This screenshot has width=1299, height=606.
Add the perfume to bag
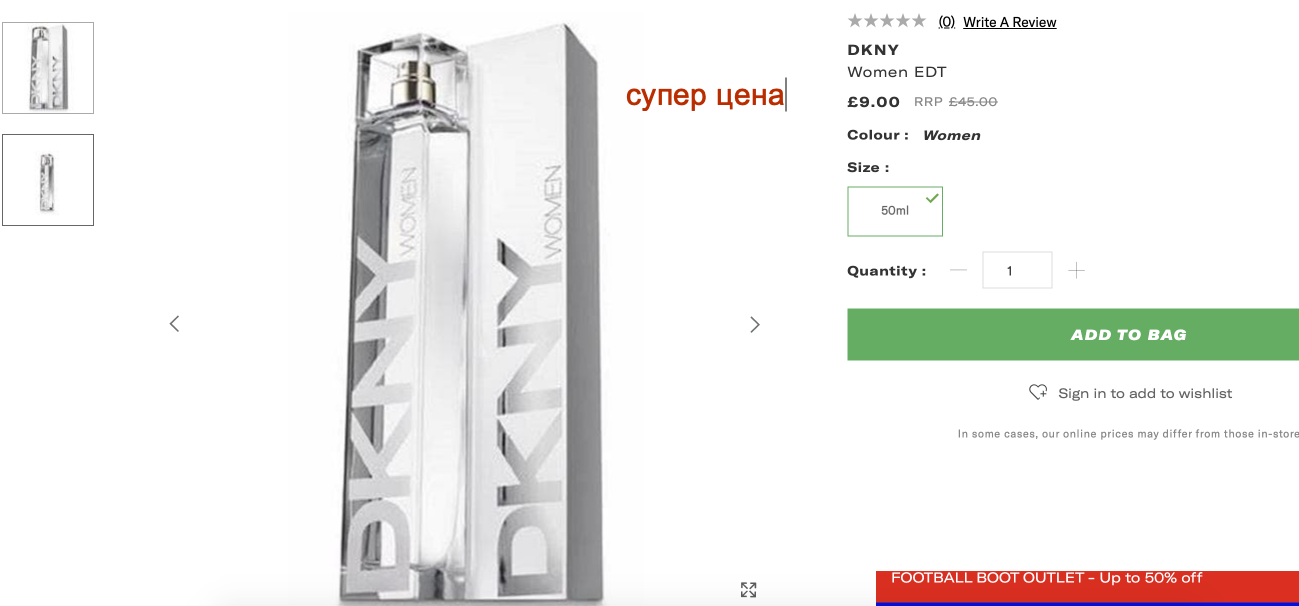[1073, 334]
